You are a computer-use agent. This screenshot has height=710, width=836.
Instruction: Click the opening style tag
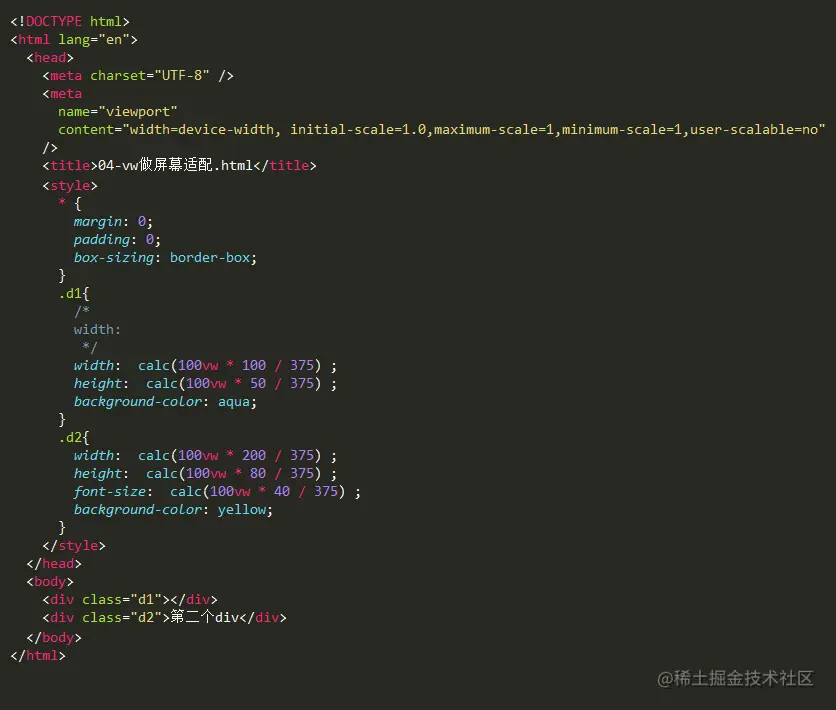(70, 185)
